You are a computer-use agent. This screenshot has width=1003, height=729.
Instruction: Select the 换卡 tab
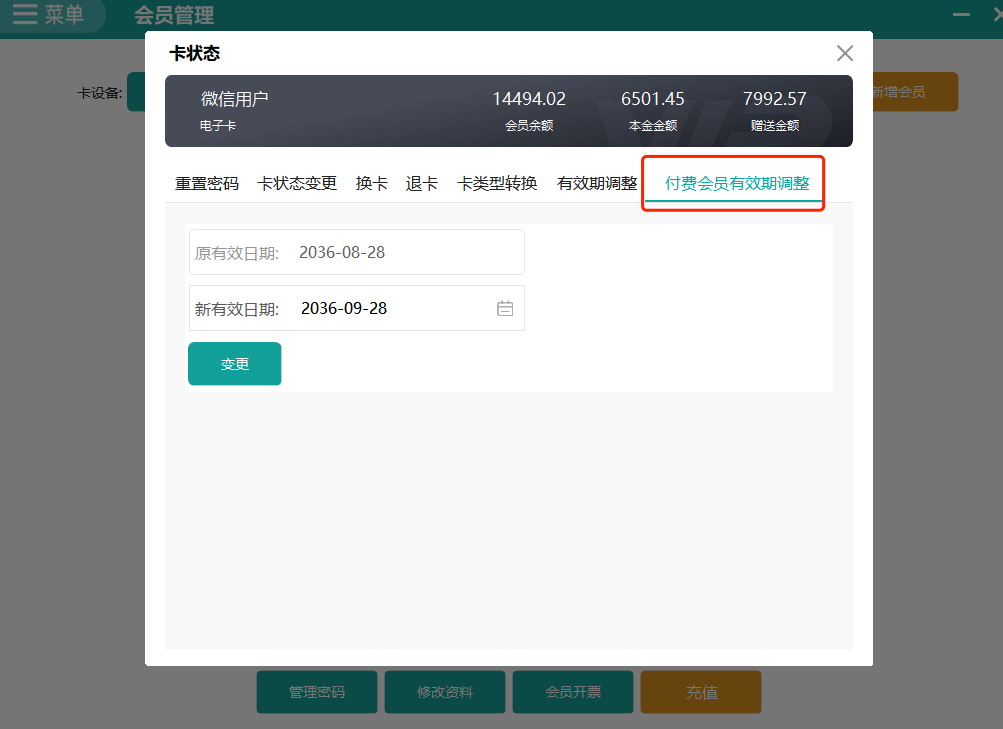click(x=370, y=183)
